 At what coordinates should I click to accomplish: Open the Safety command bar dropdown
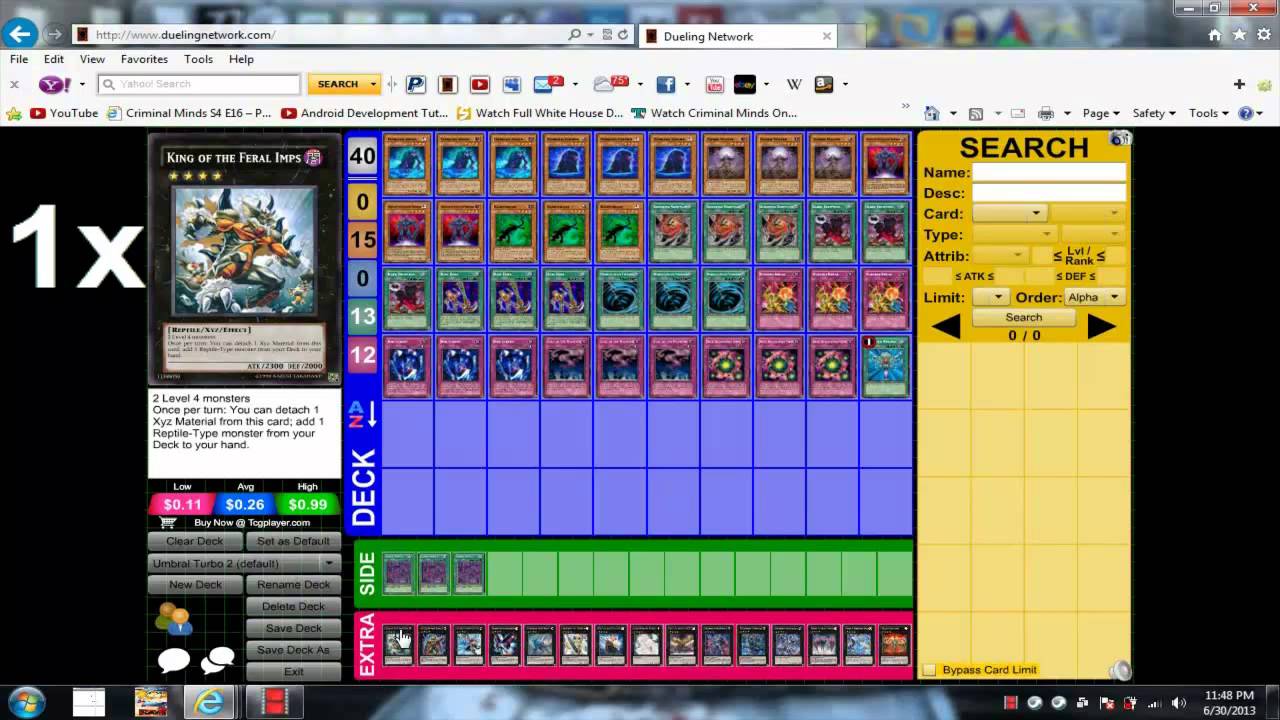pos(1154,113)
